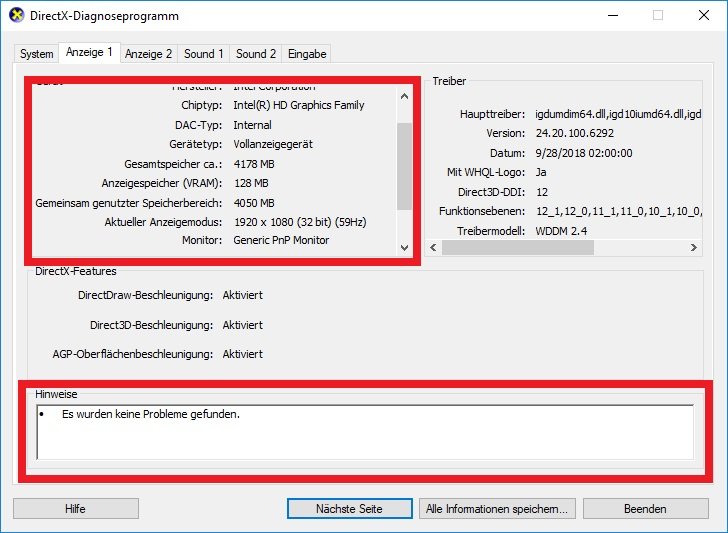The width and height of the screenshot is (728, 533).
Task: Click device list scroll down arrow
Action: click(404, 247)
